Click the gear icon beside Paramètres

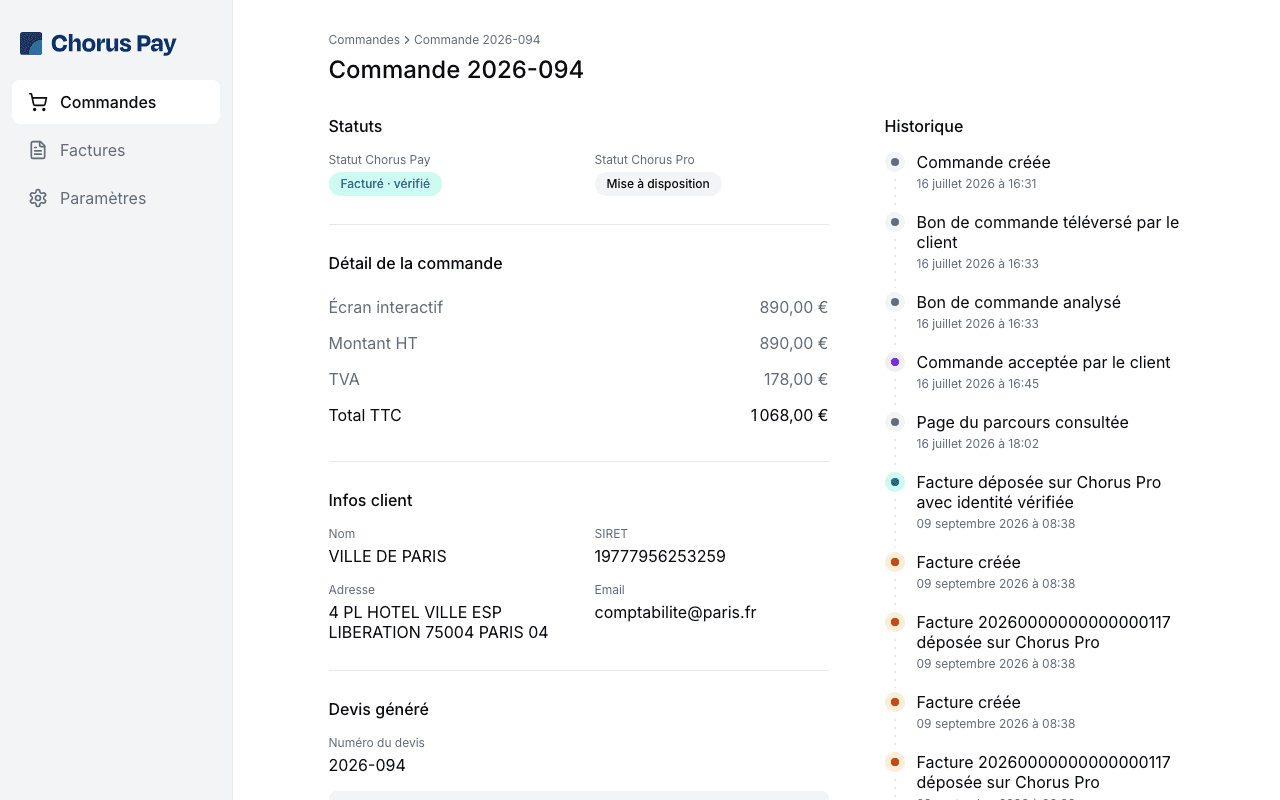click(x=38, y=198)
